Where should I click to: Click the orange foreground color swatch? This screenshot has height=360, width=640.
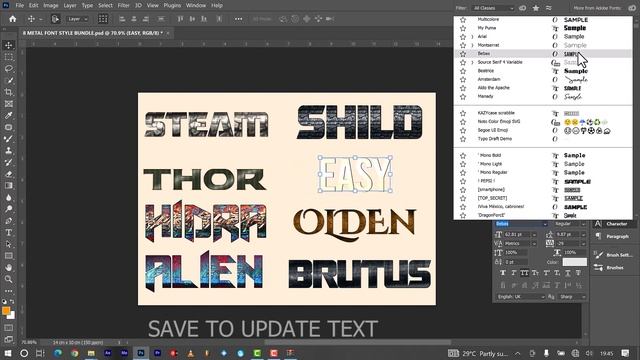(6, 311)
